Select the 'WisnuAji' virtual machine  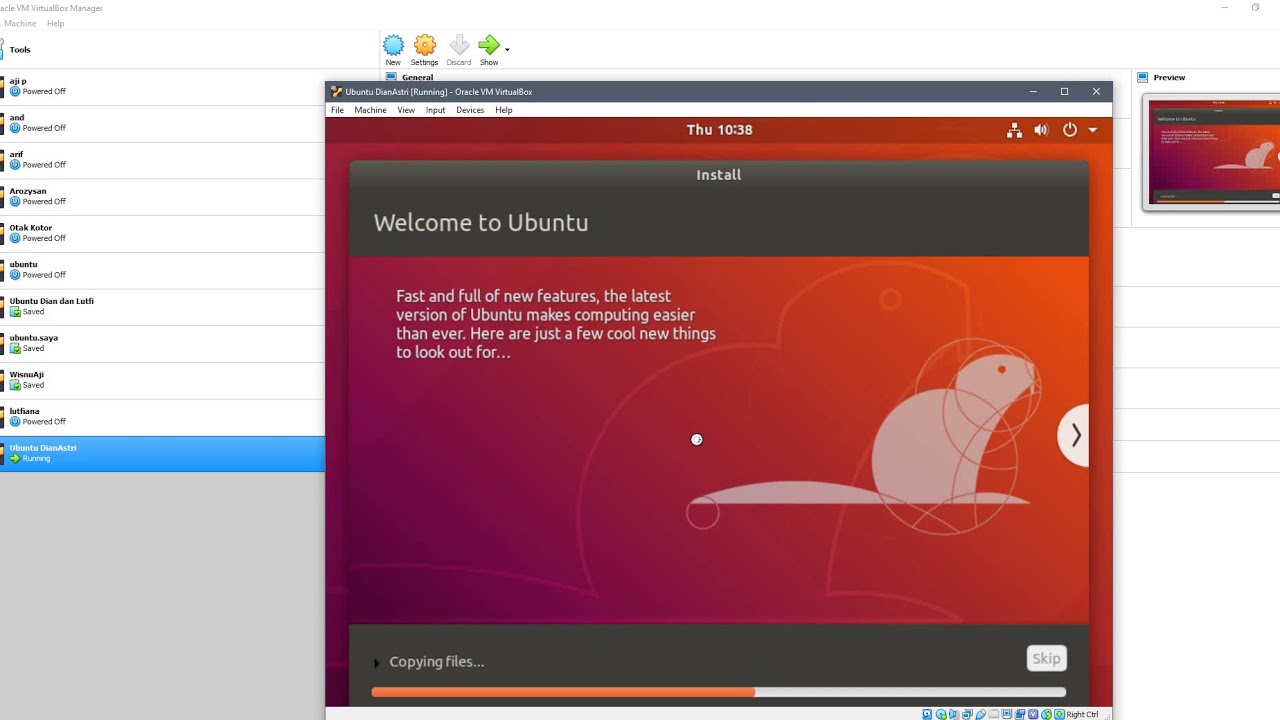[162, 380]
